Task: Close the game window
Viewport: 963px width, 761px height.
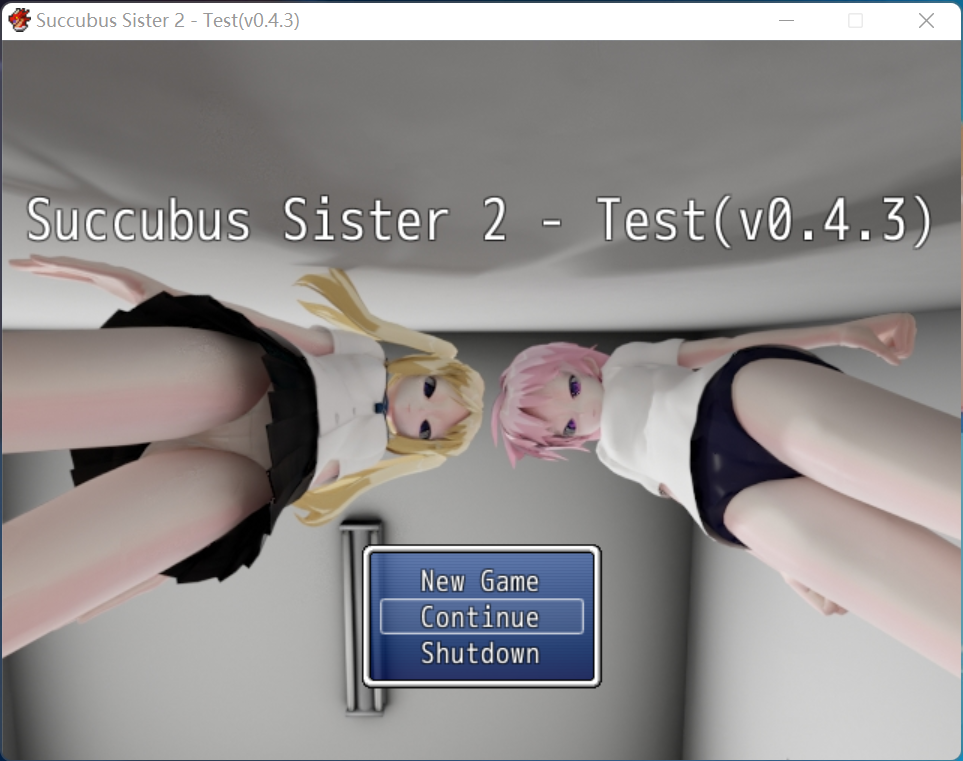Action: point(926,20)
